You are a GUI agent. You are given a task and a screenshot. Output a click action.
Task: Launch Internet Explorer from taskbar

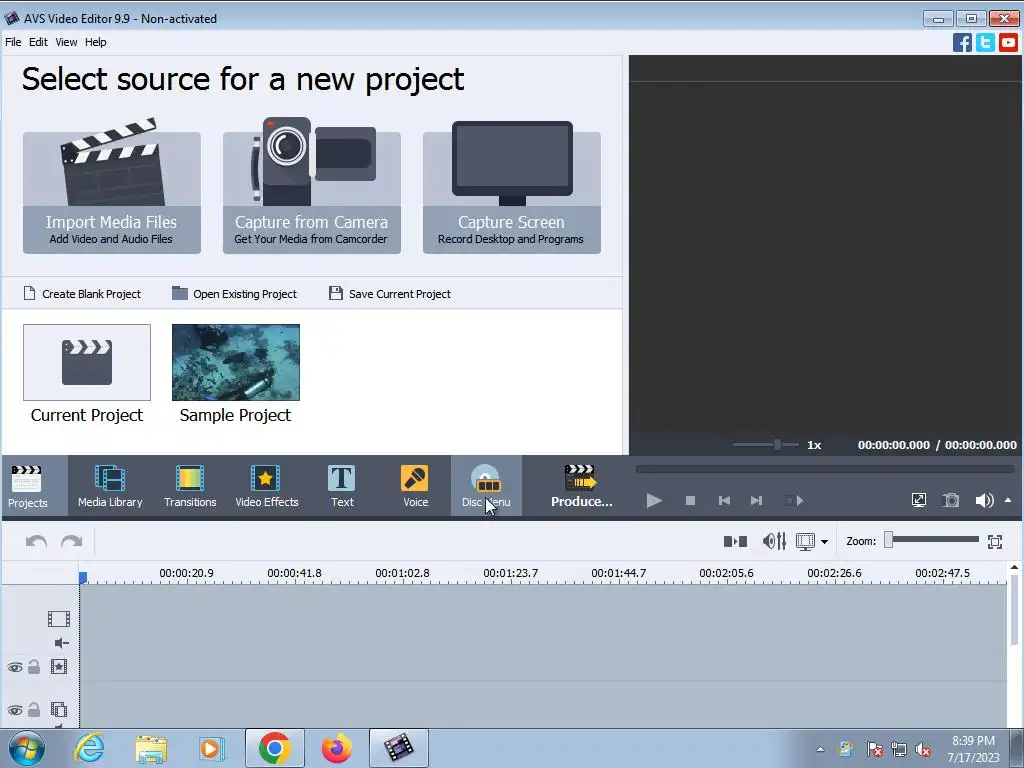click(x=89, y=748)
